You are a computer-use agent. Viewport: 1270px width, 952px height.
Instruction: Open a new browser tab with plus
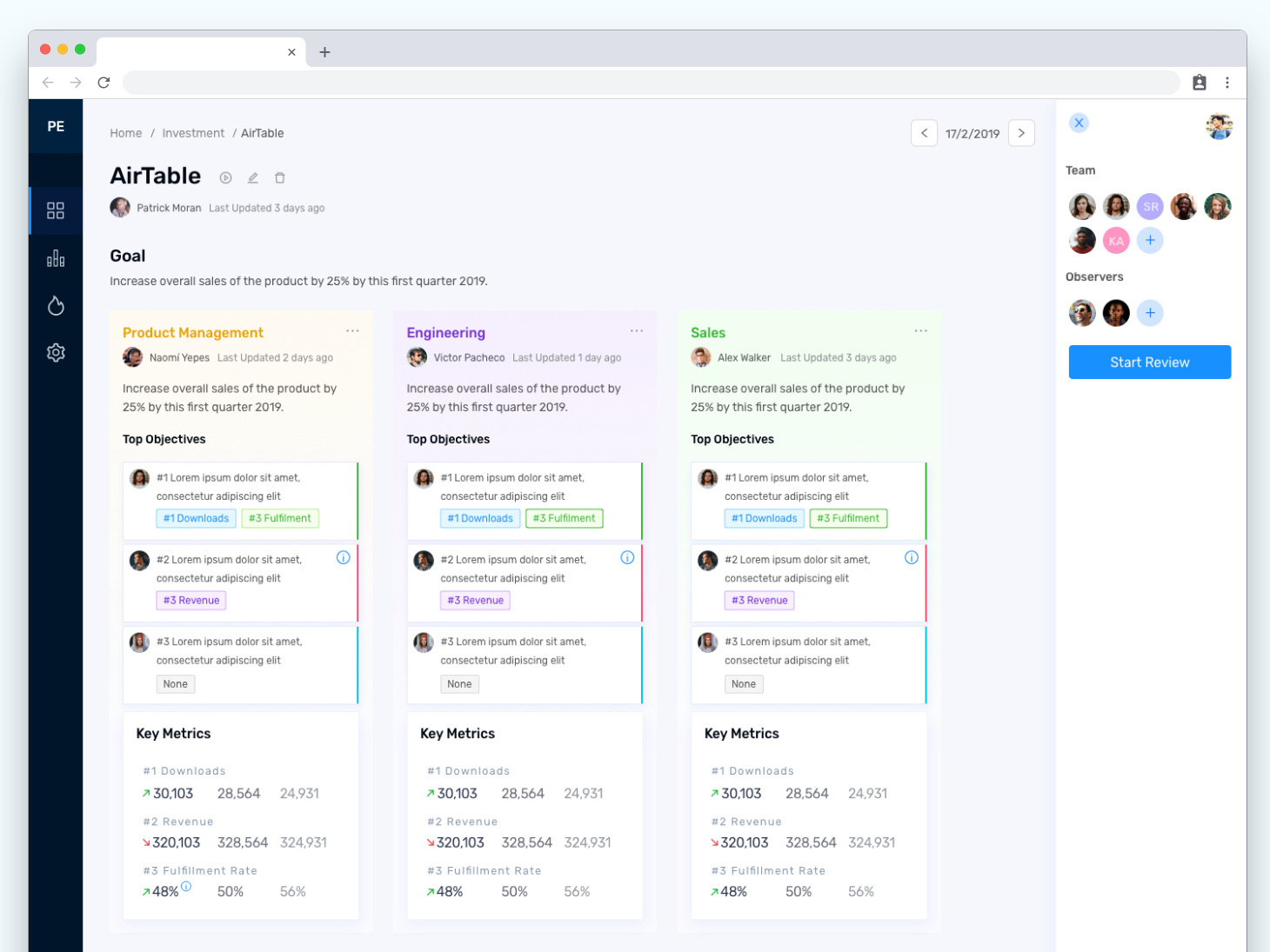(x=324, y=52)
